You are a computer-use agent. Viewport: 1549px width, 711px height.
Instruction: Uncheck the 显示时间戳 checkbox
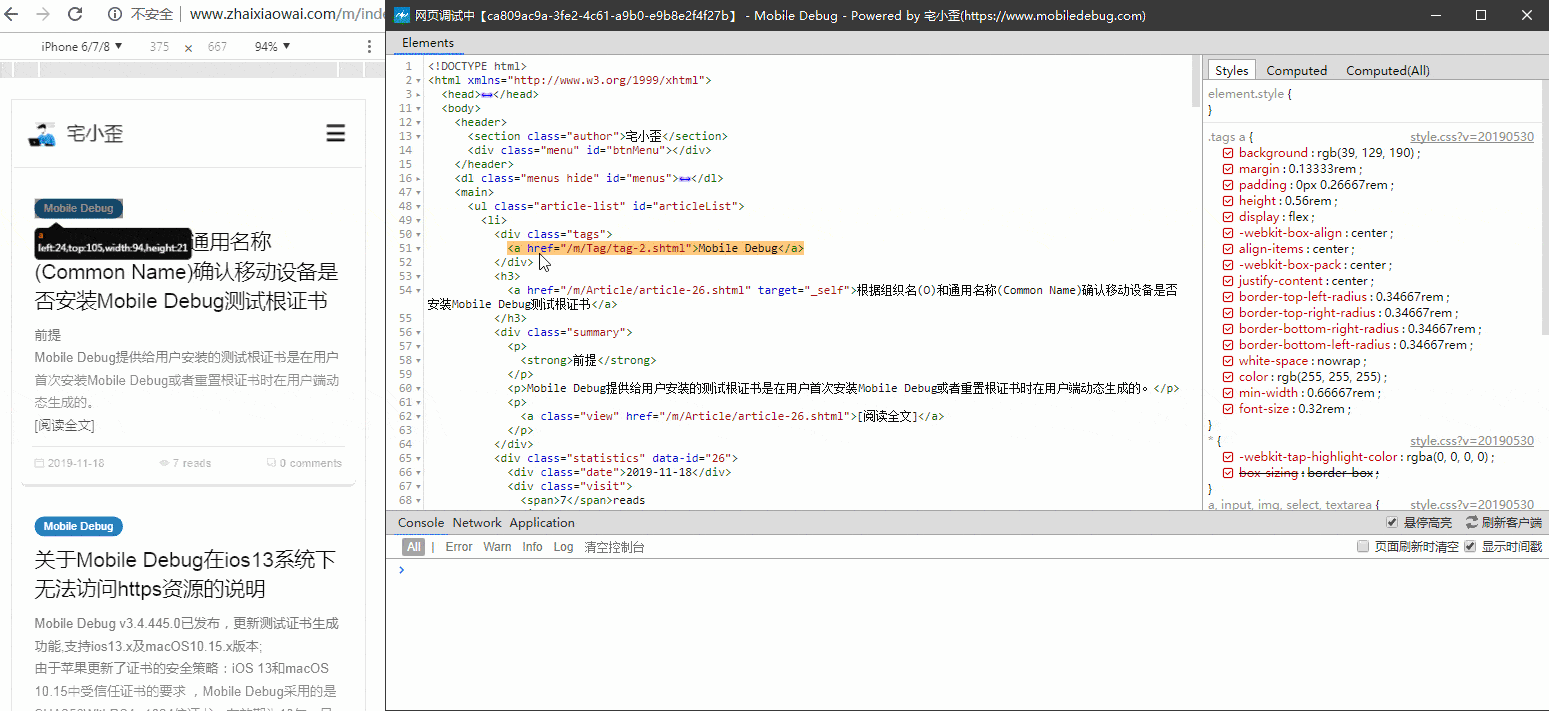tap(1470, 547)
